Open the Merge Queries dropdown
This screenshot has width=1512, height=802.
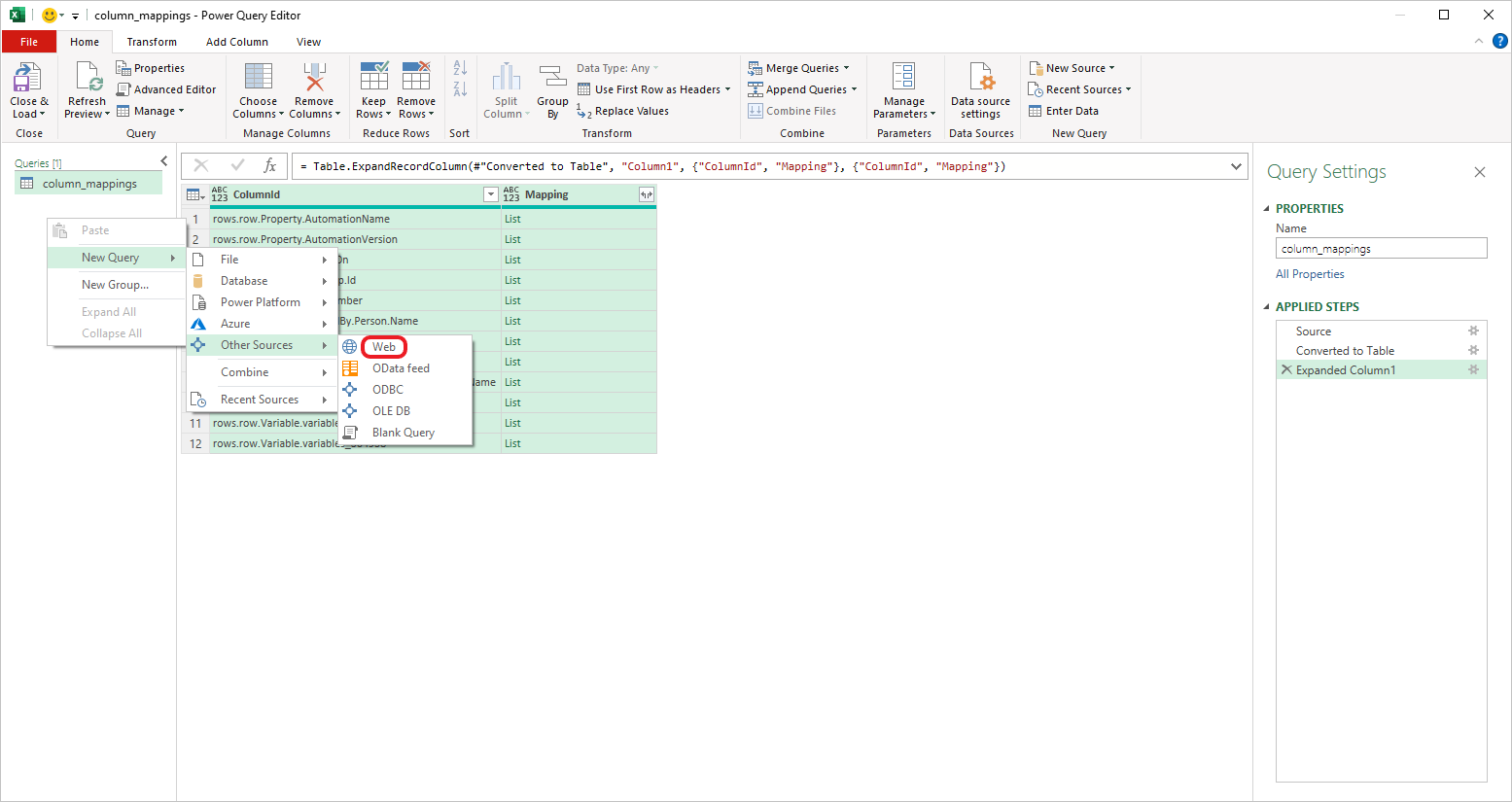(798, 68)
